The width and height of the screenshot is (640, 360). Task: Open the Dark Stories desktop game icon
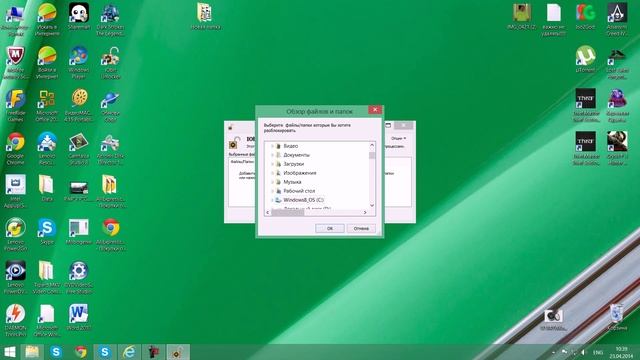click(x=110, y=20)
